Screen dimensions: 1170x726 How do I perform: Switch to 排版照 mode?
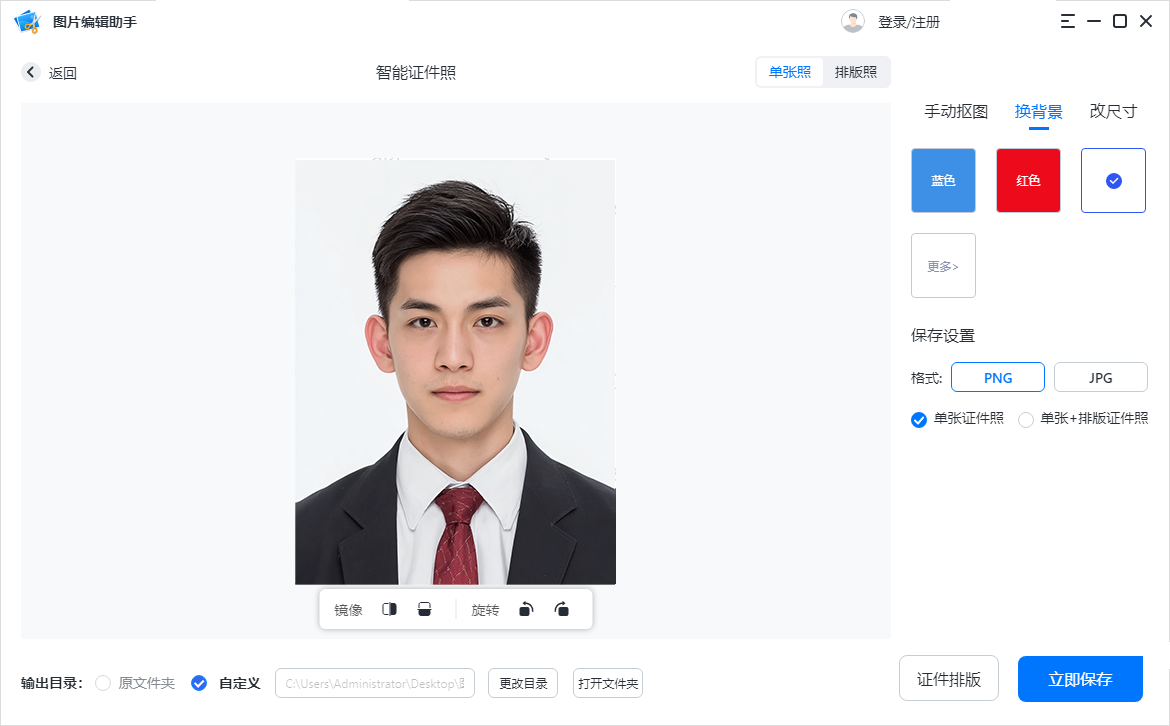coord(856,72)
